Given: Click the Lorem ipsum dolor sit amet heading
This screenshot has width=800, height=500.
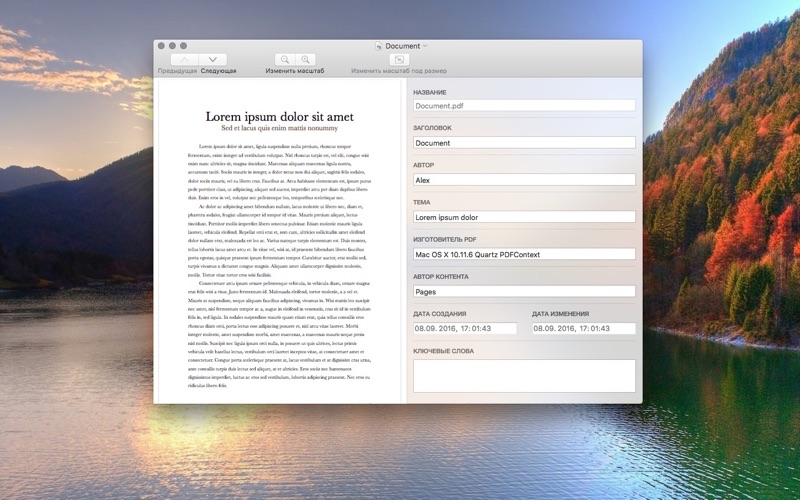Looking at the screenshot, I should [x=279, y=117].
